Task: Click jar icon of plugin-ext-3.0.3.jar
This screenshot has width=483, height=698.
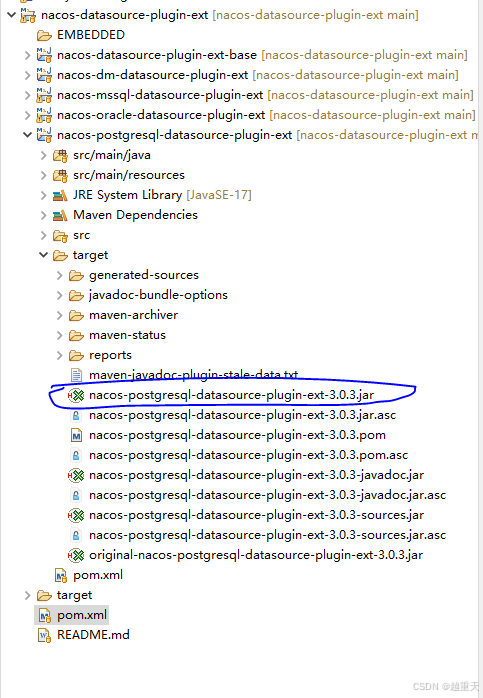Action: tap(76, 395)
